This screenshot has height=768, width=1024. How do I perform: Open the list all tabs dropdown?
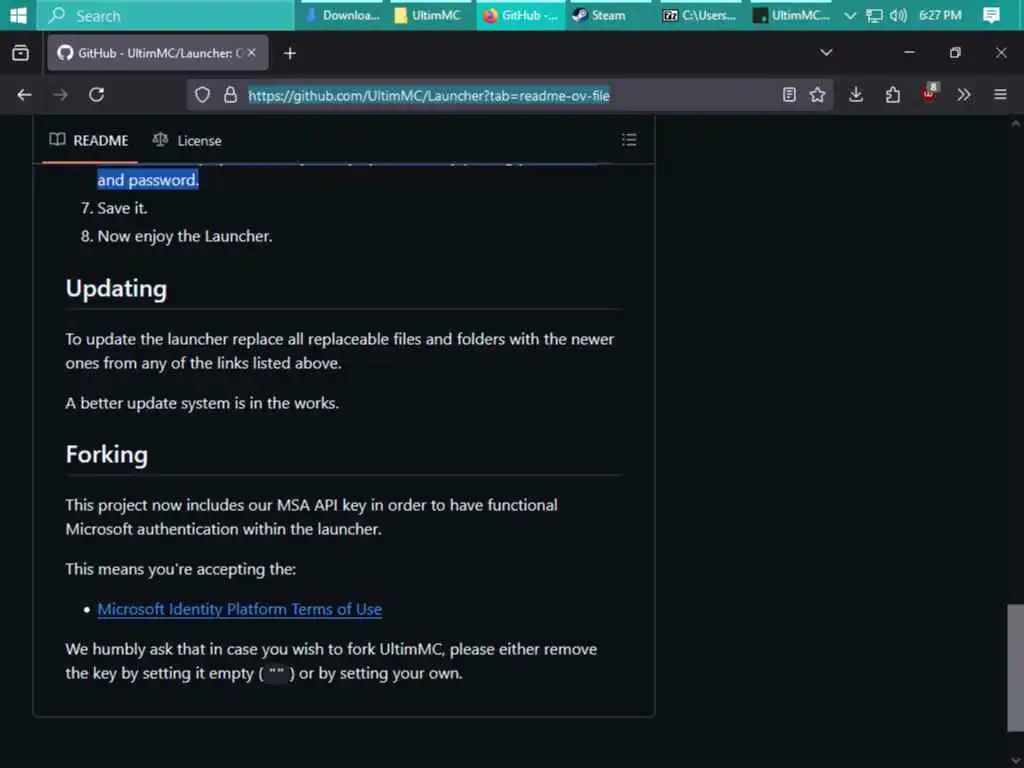826,53
